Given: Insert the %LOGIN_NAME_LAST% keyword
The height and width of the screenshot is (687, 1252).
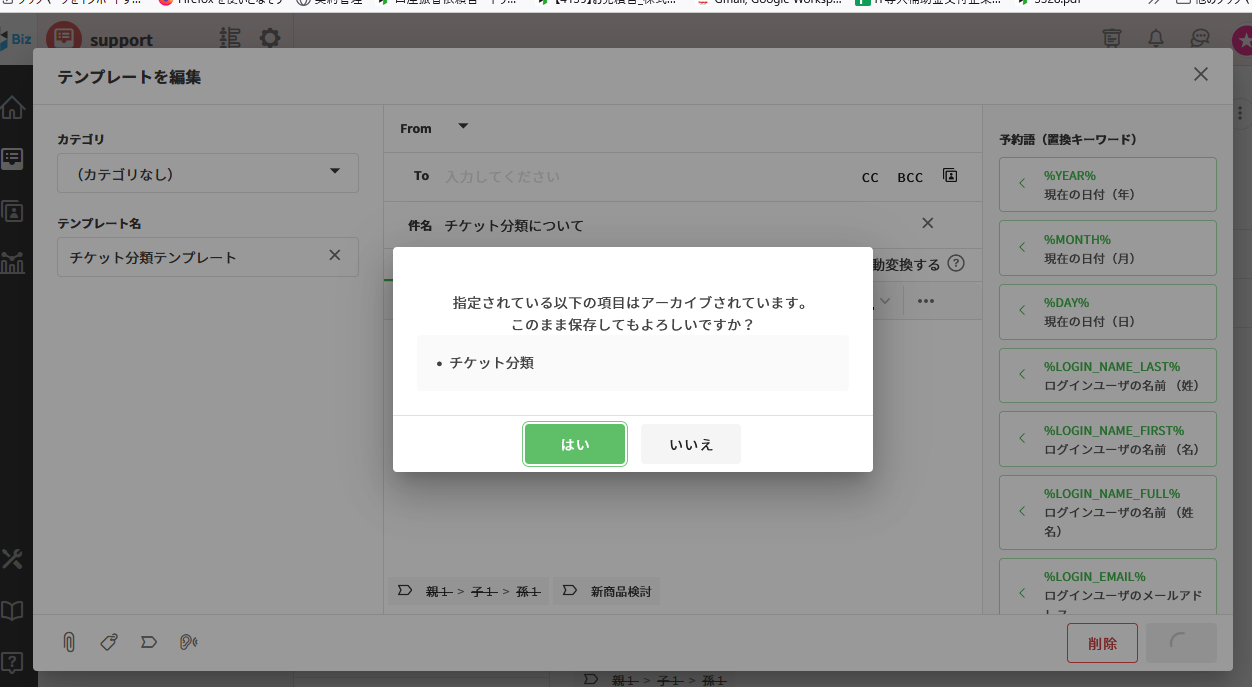Looking at the screenshot, I should pos(1108,375).
